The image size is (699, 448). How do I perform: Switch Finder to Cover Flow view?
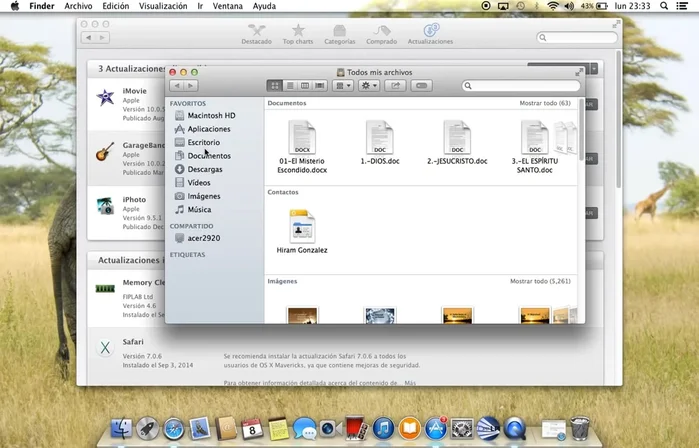tap(320, 86)
